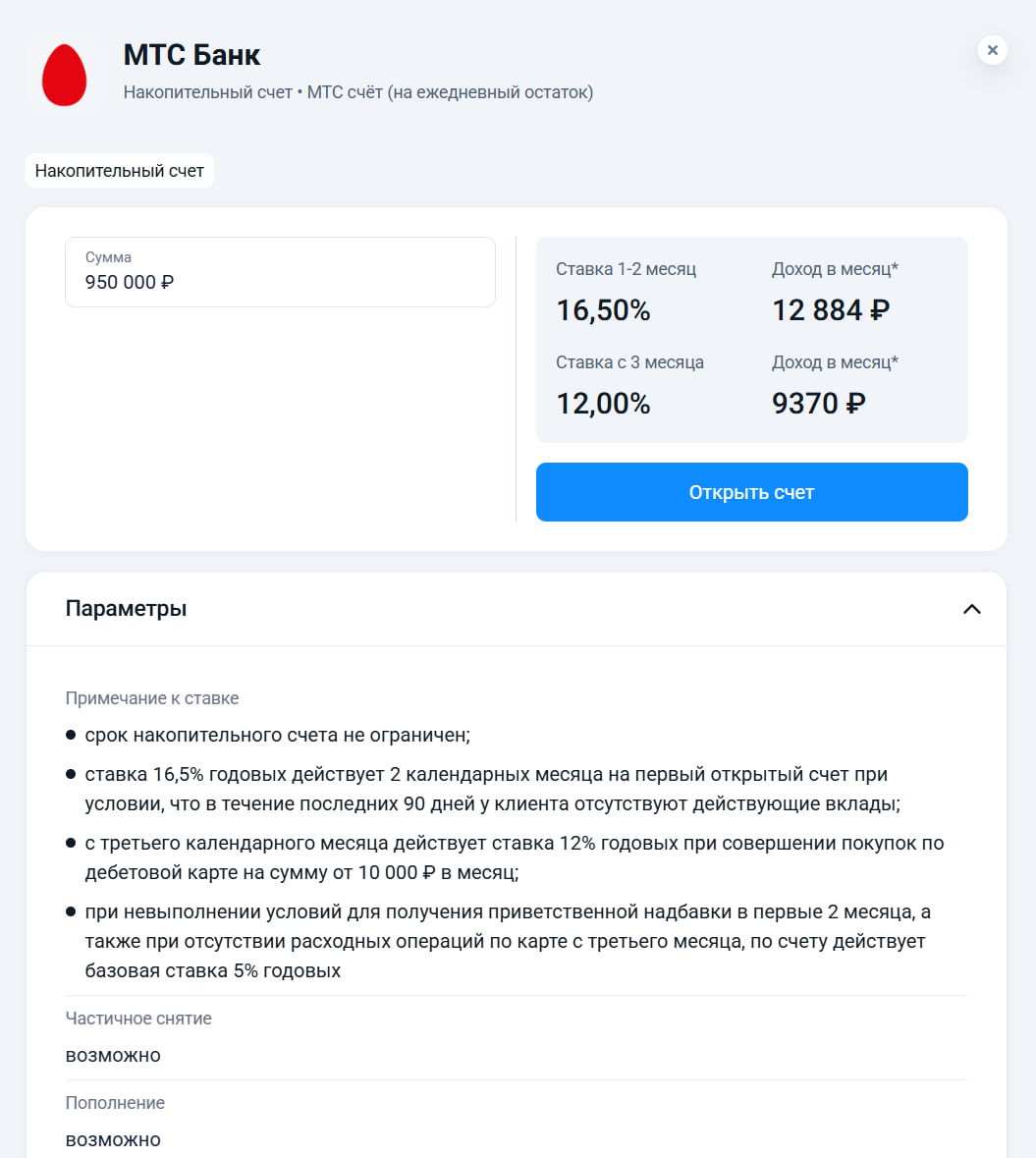
Task: Expand the Накопительный счет filter chip
Action: [119, 170]
